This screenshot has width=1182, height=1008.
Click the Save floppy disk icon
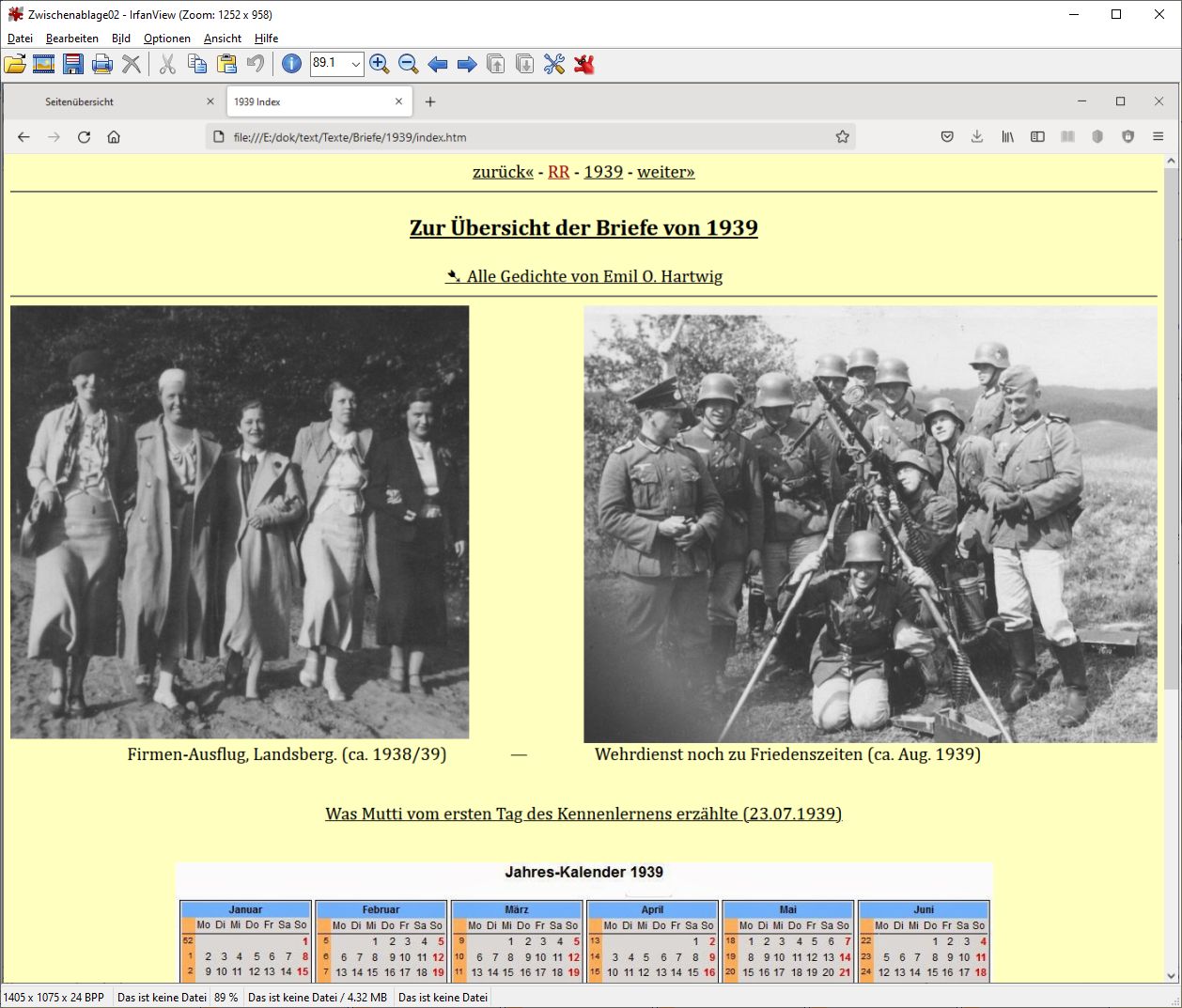tap(73, 64)
